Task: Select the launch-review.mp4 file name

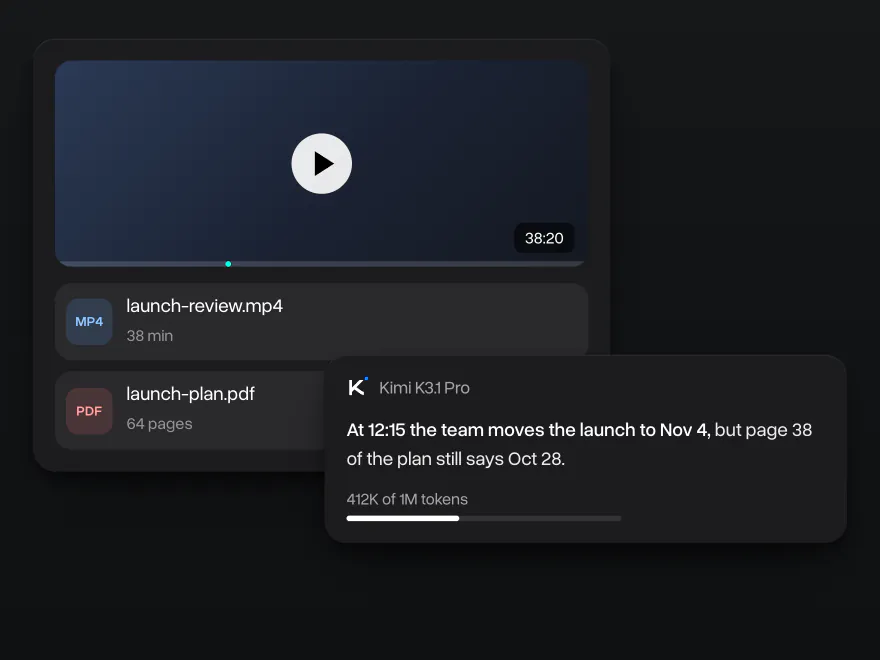Action: pos(204,306)
